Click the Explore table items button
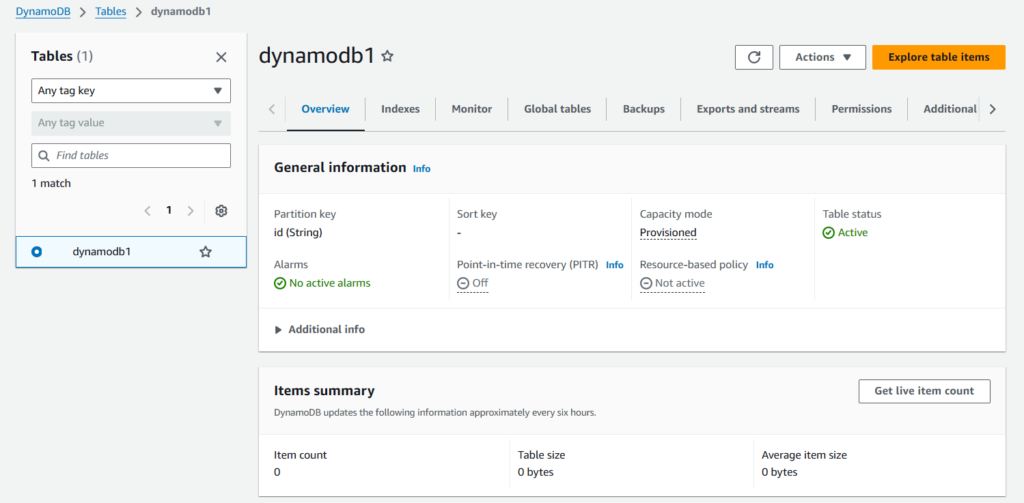 click(x=938, y=57)
